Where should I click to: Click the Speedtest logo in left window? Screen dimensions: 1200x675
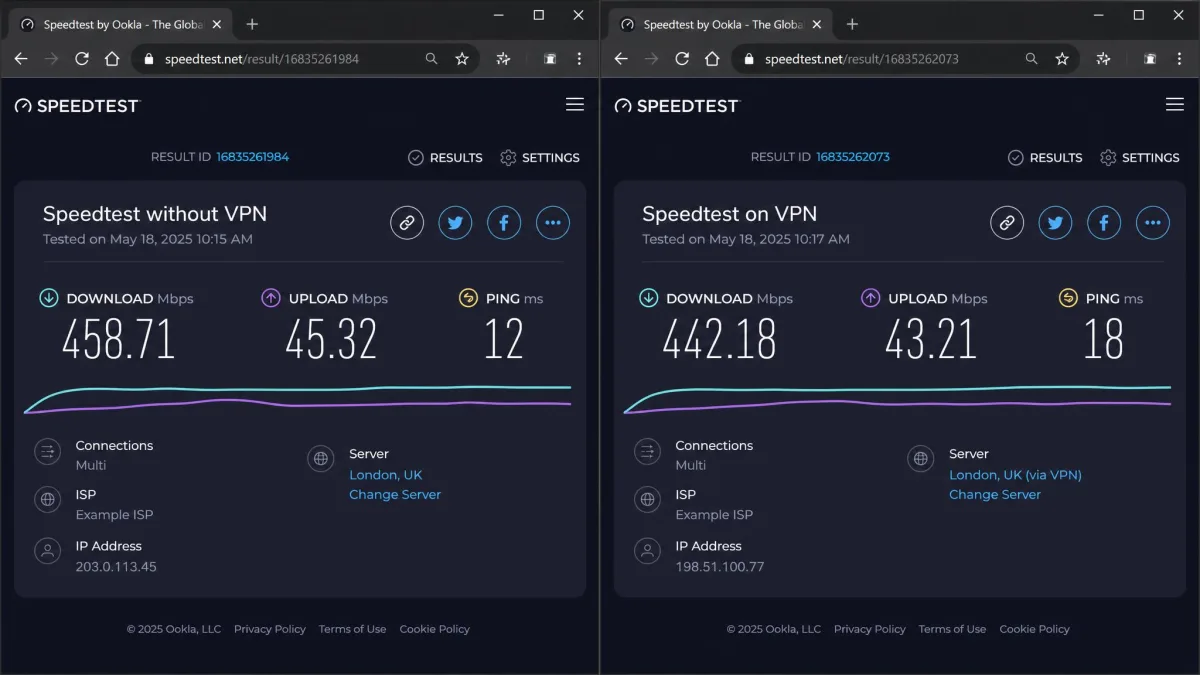[x=77, y=105]
